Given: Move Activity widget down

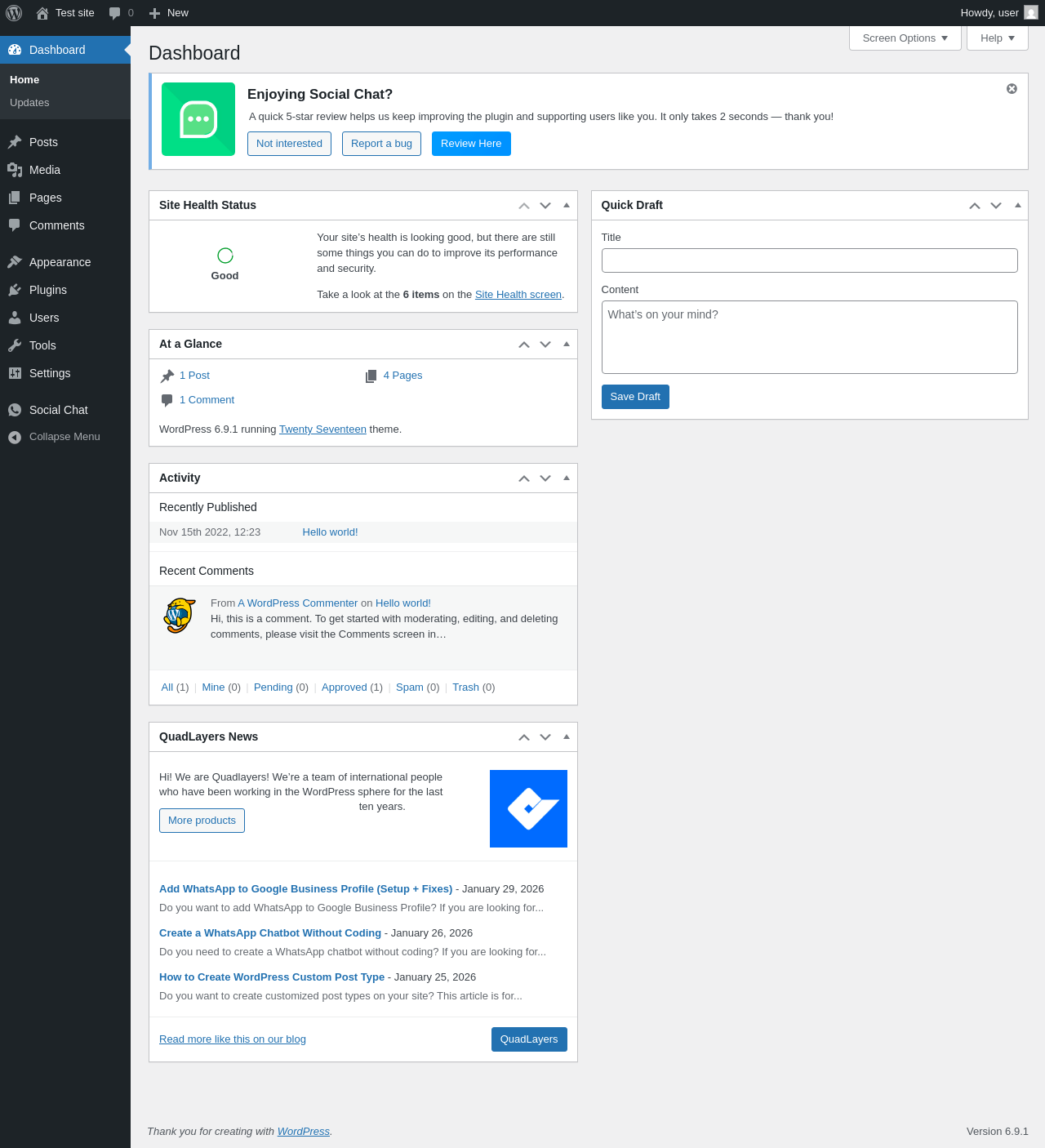Looking at the screenshot, I should pos(545,478).
